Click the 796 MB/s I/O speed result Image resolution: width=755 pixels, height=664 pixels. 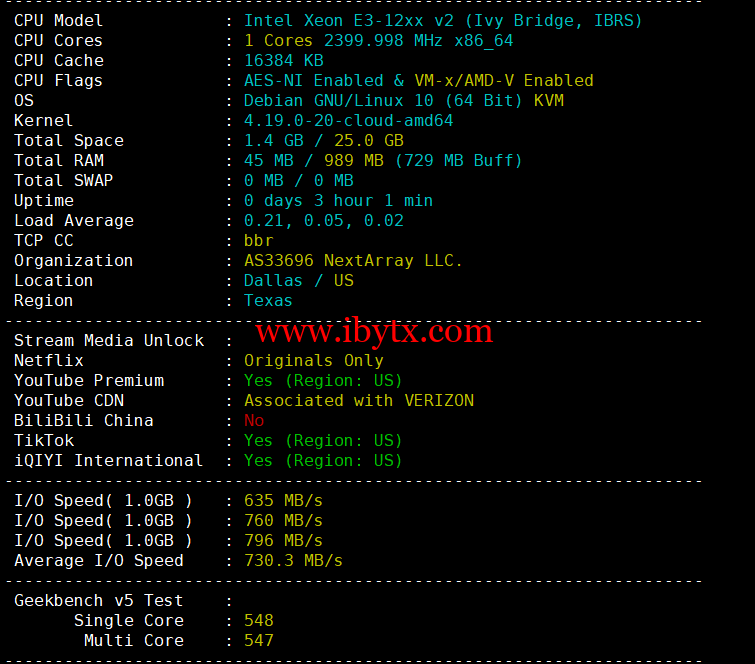283,541
